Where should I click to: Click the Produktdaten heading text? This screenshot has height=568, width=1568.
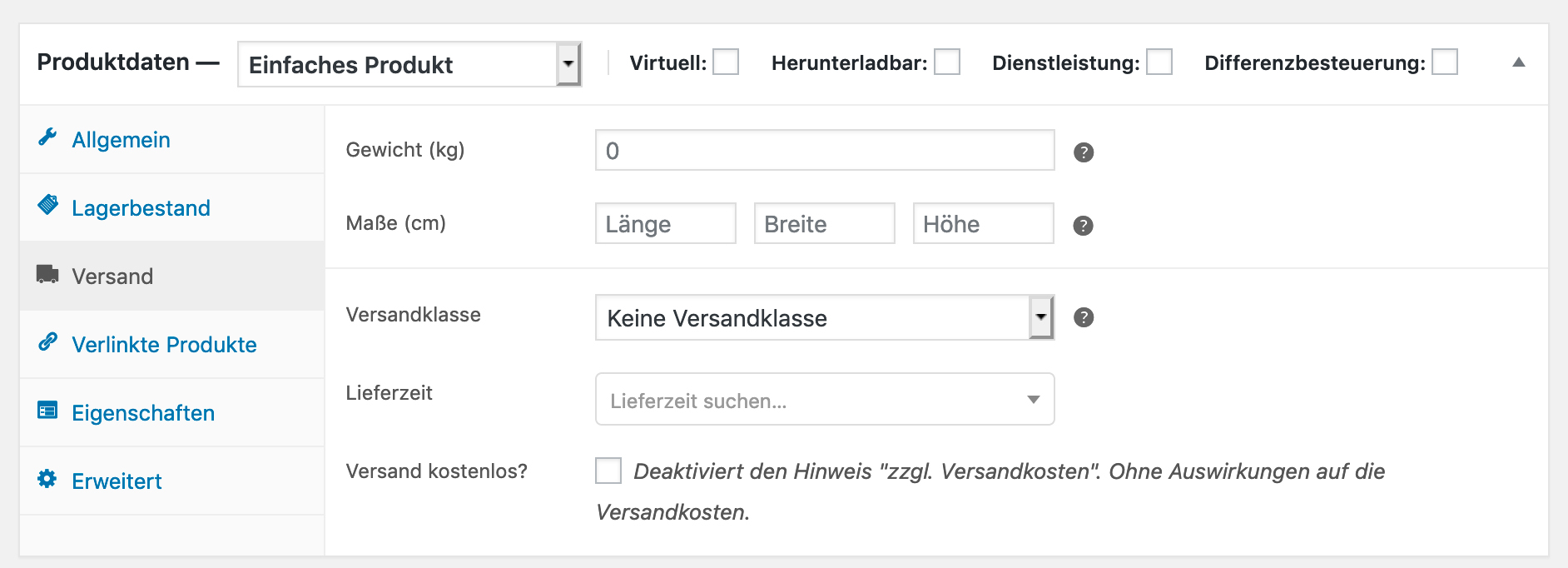tap(113, 62)
